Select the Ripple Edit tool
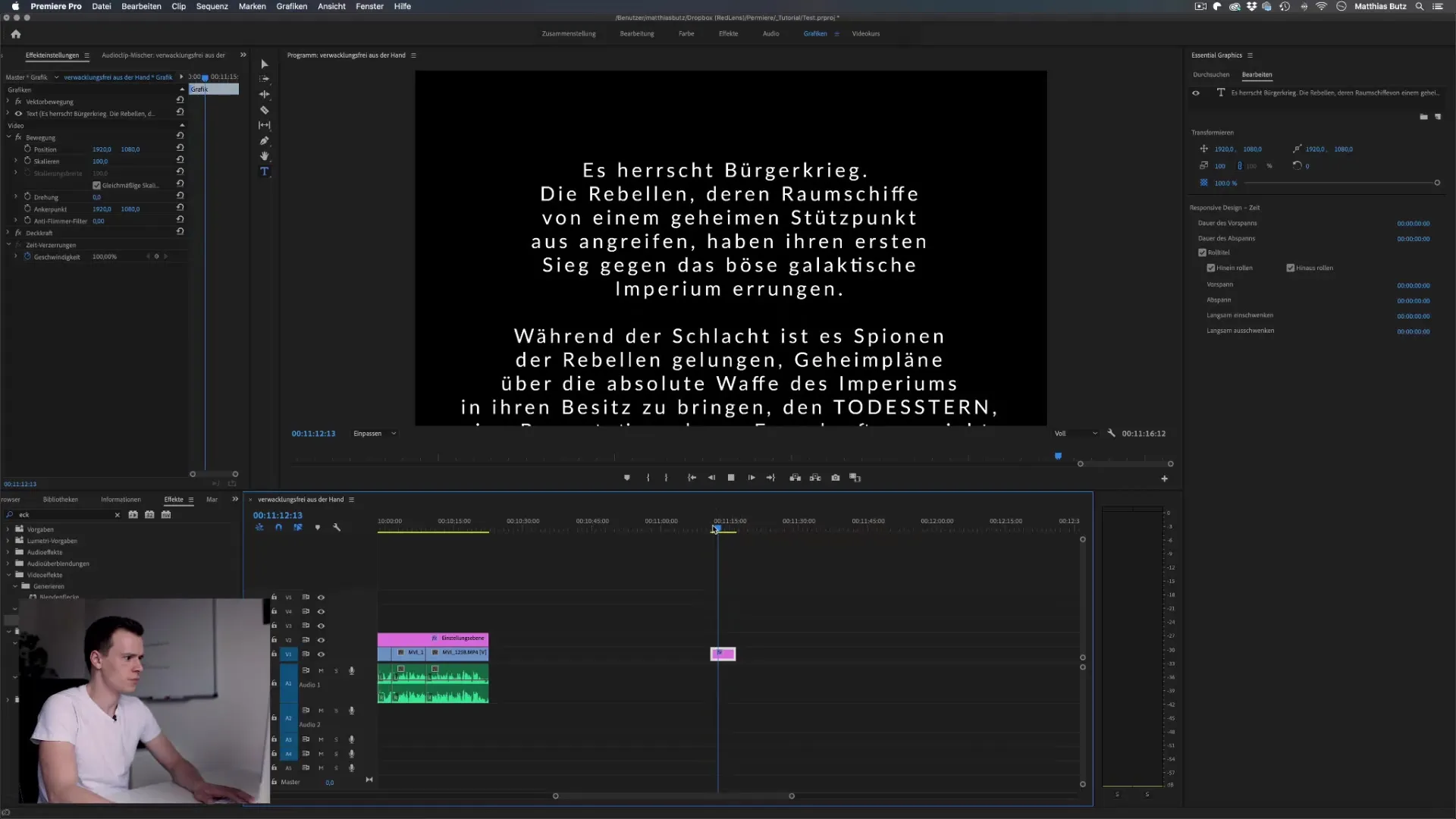The image size is (1456, 819). [264, 95]
